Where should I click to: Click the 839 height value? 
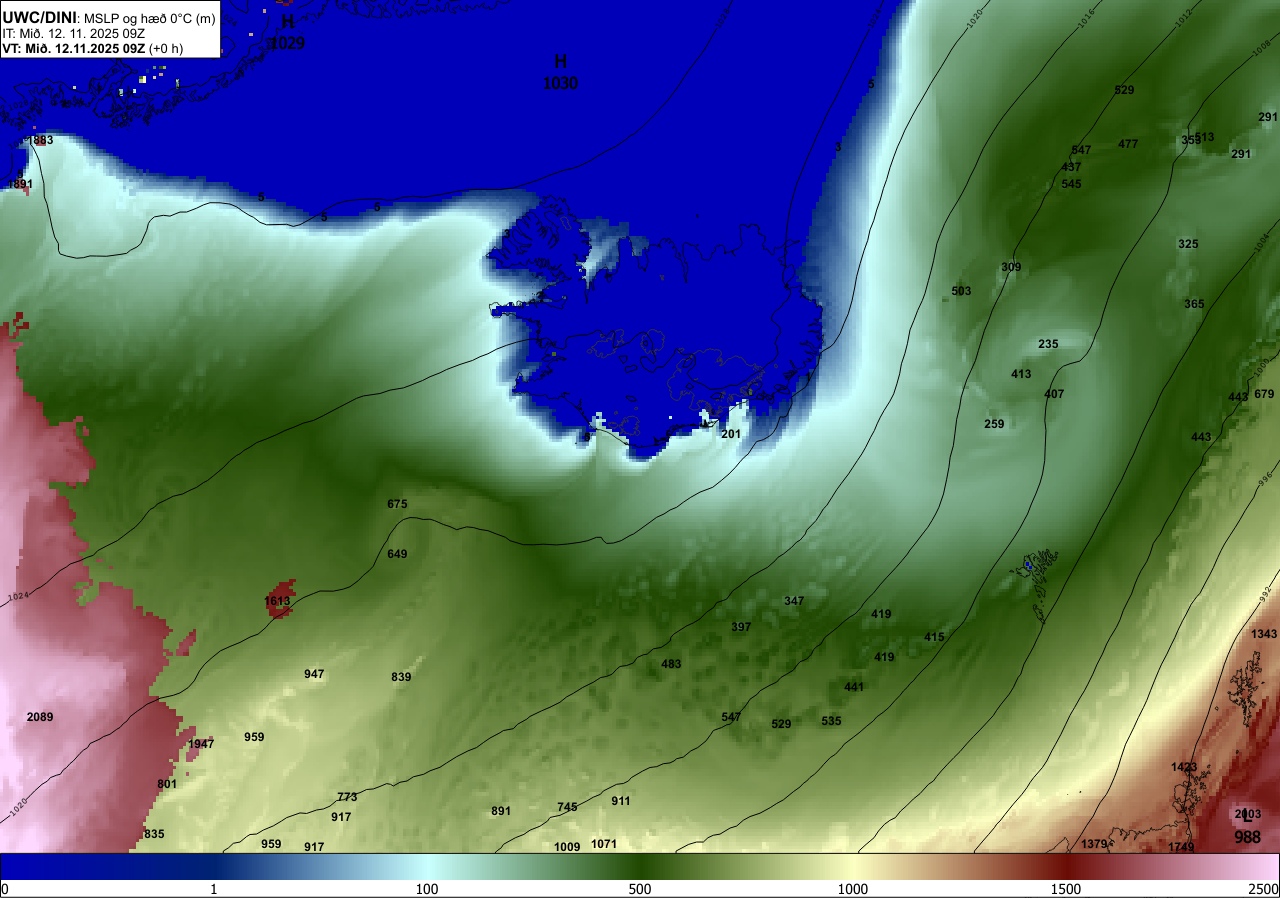401,677
